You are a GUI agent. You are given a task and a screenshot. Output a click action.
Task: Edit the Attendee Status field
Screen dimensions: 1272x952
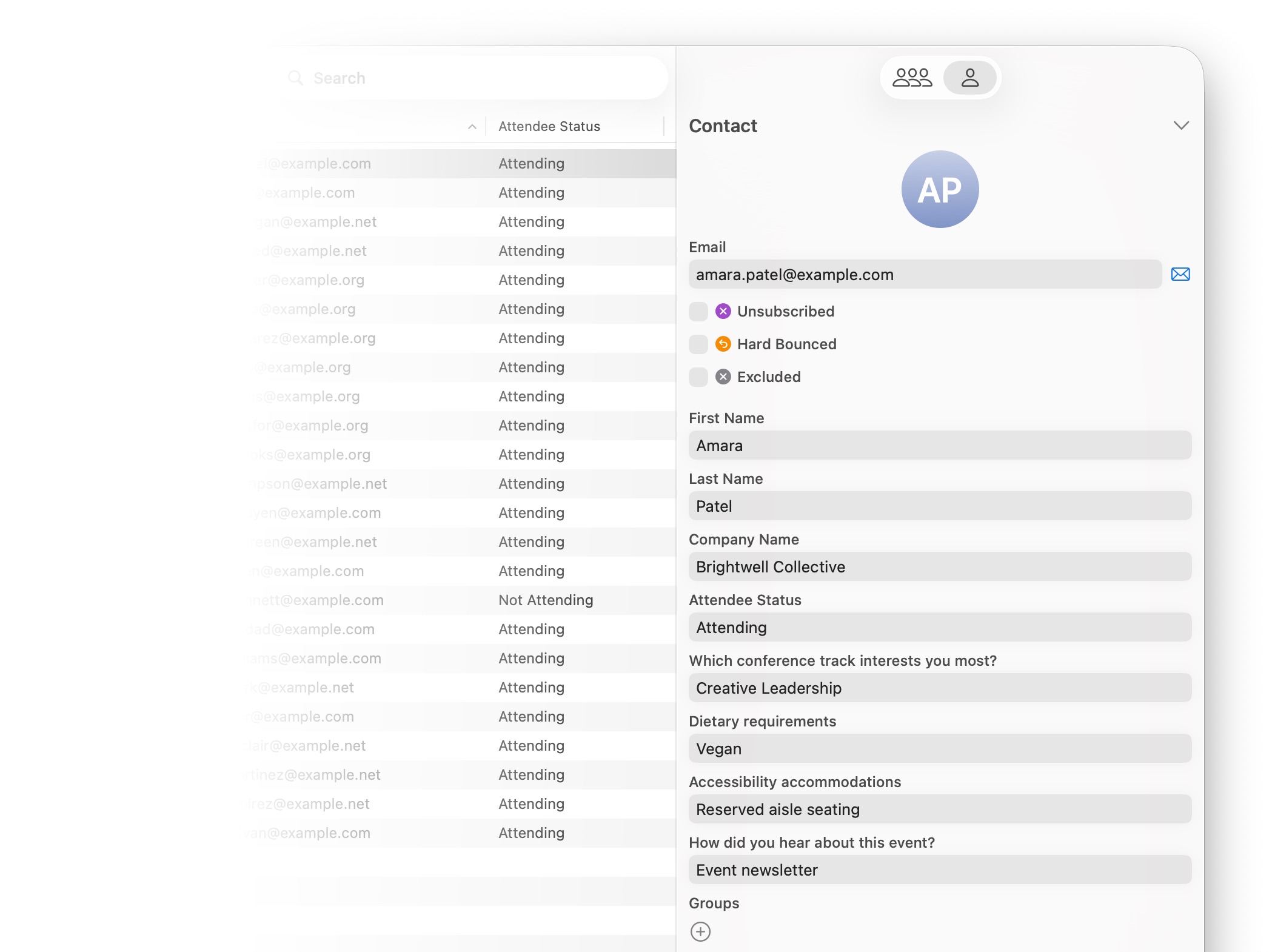pyautogui.click(x=940, y=627)
